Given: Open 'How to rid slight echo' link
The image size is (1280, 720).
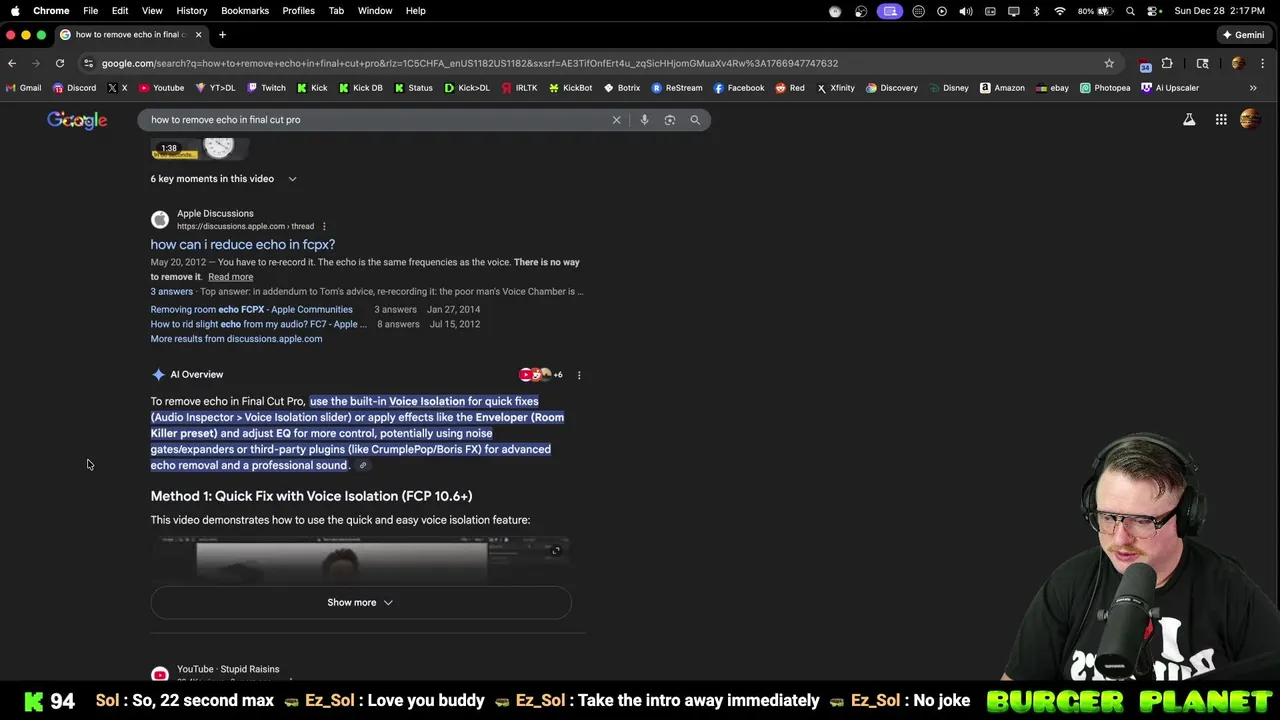Looking at the screenshot, I should click(259, 324).
